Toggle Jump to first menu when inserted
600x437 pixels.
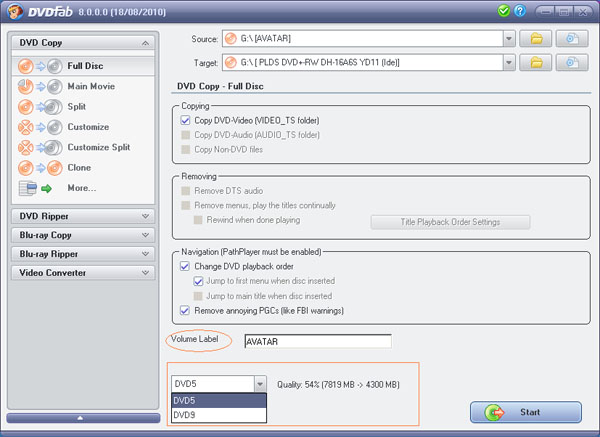(198, 281)
